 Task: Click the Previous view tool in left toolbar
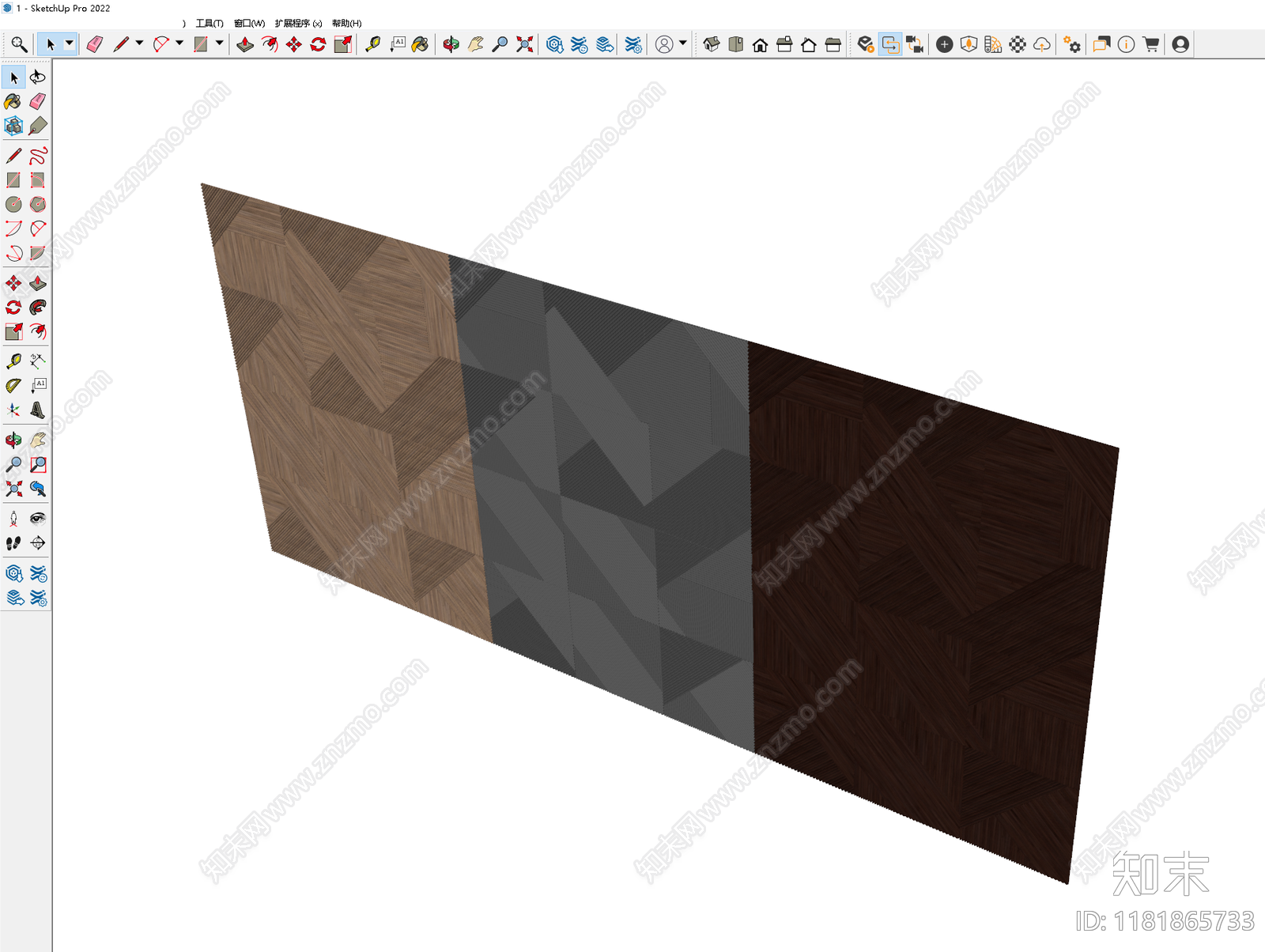tap(38, 489)
